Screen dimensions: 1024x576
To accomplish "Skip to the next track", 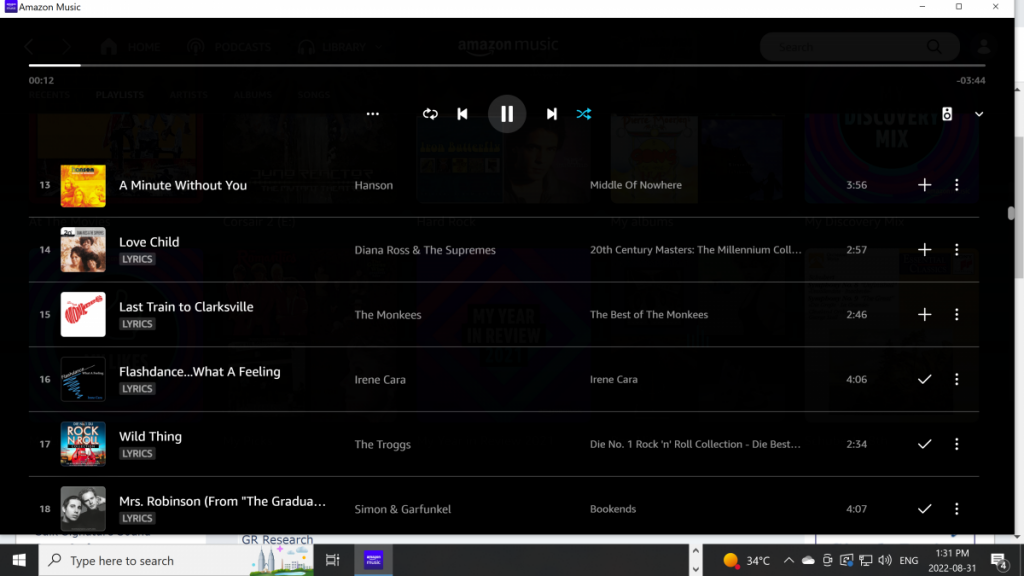I will [552, 114].
